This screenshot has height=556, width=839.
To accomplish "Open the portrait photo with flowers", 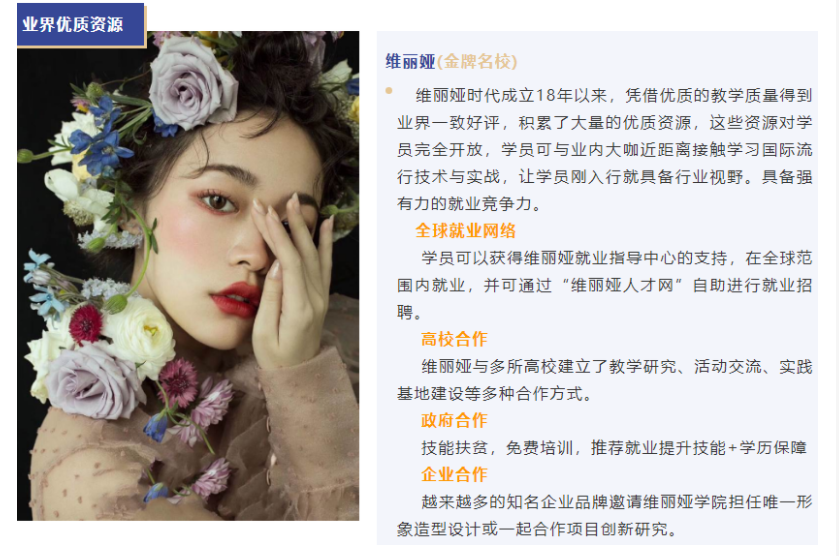I will 188,276.
